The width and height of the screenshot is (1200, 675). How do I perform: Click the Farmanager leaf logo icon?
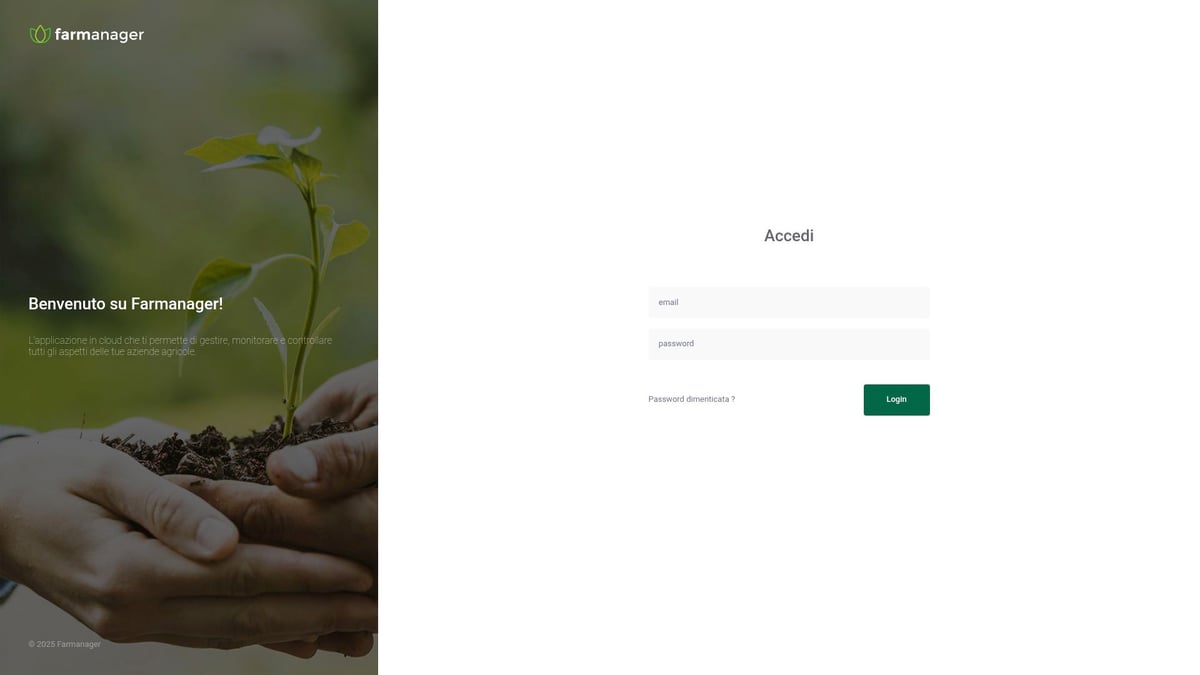coord(40,35)
